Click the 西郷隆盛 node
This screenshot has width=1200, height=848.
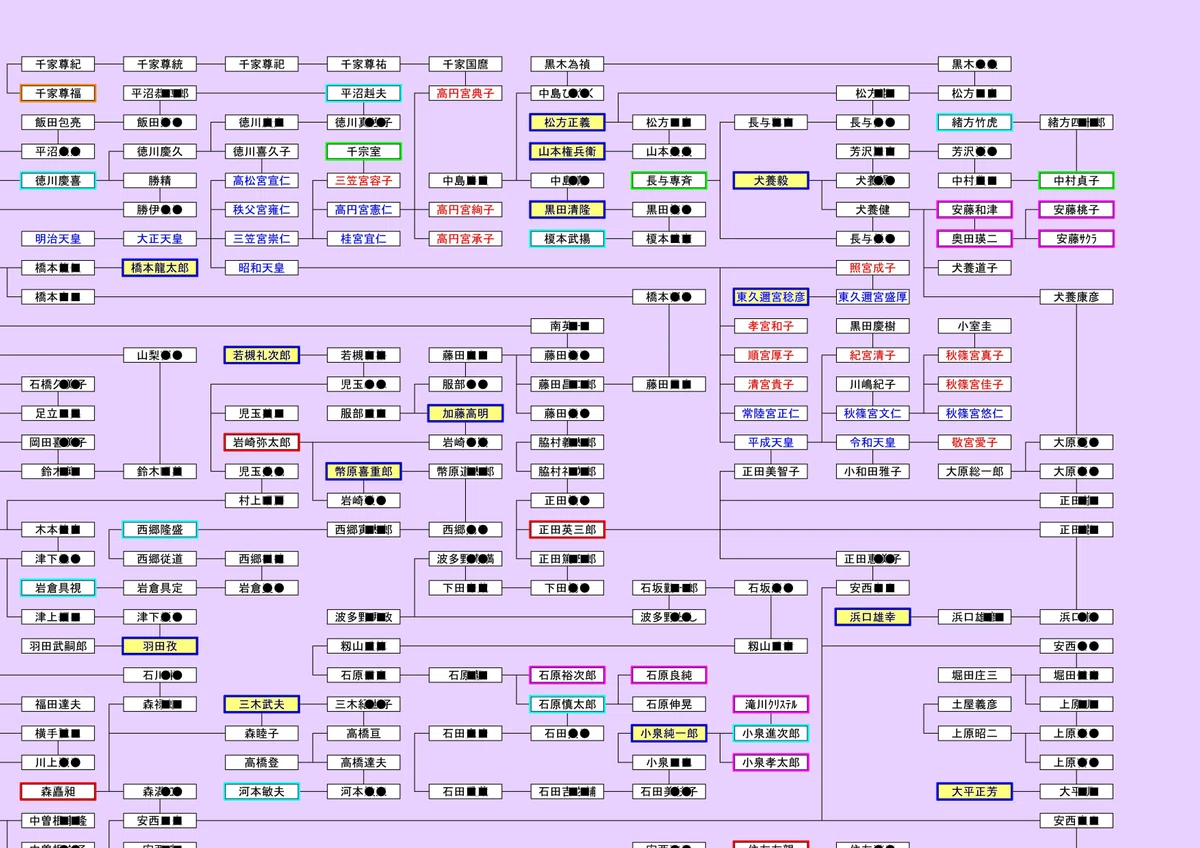click(x=160, y=529)
